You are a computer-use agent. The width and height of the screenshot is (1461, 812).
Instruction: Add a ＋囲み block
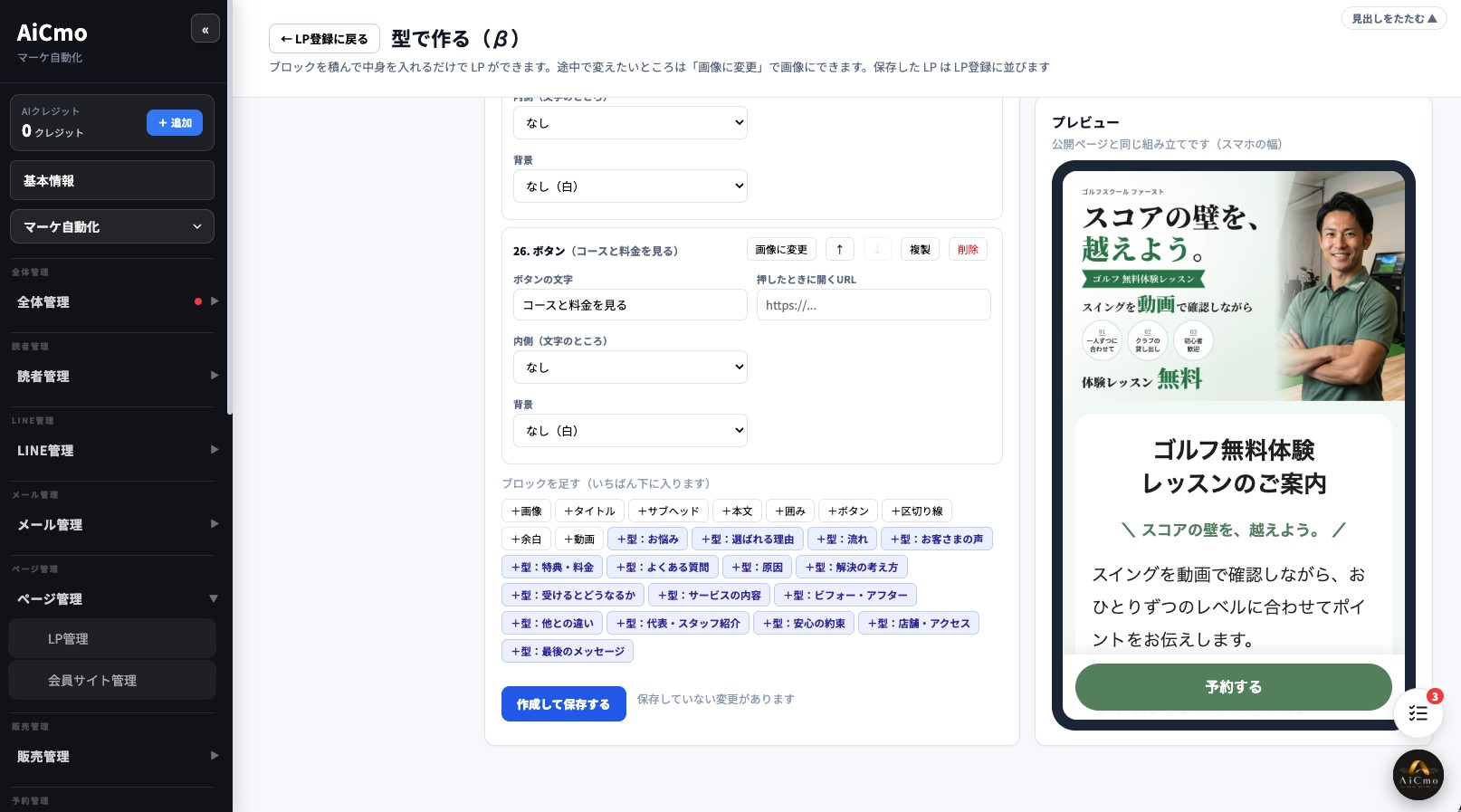790,511
